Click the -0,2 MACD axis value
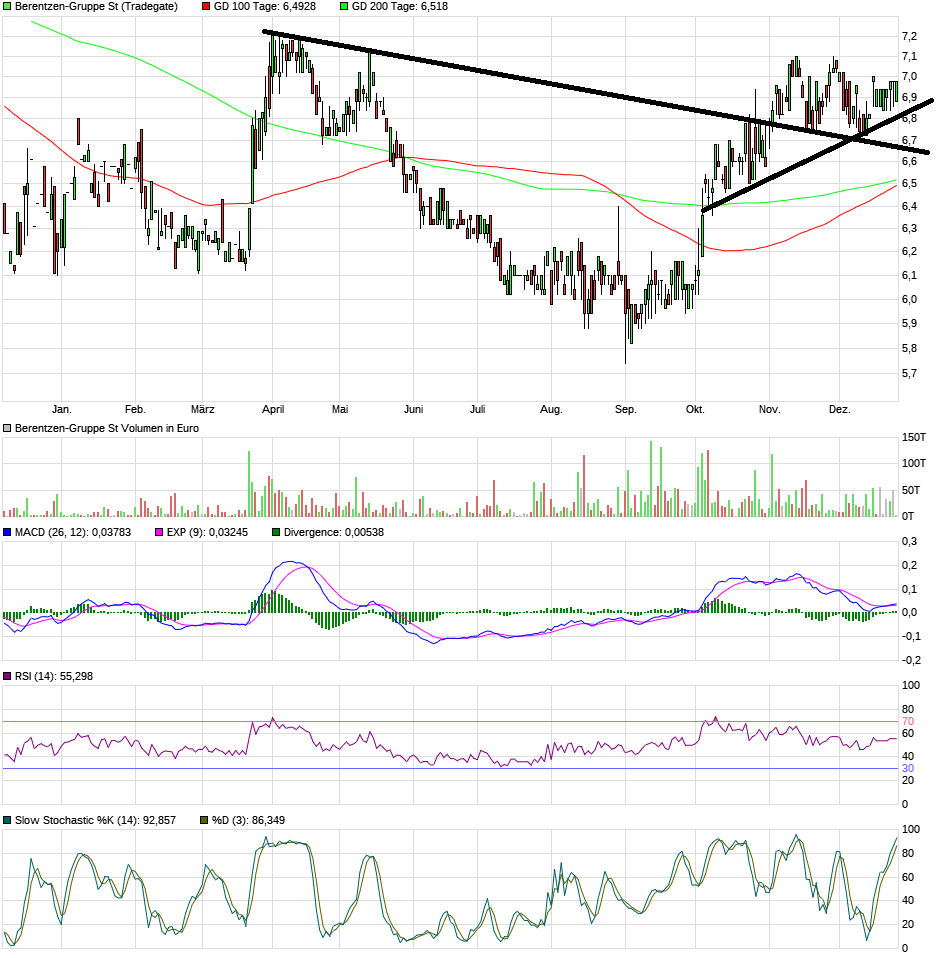Viewport: 940px width, 958px height. pos(911,660)
